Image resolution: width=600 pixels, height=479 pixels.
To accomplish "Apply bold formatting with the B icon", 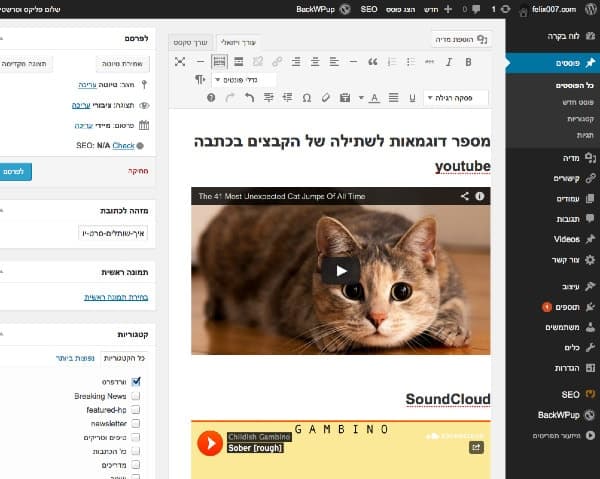I will [x=468, y=62].
